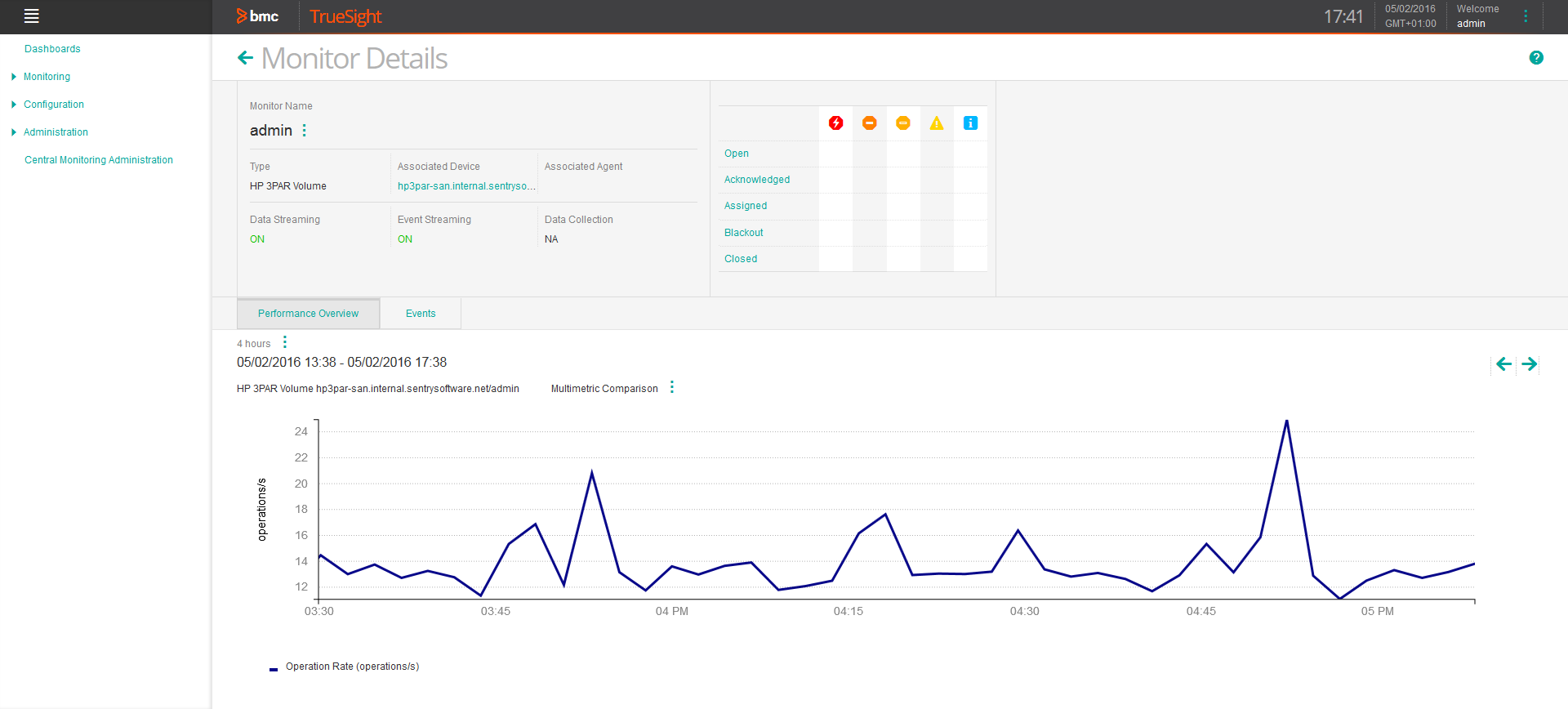Viewport: 1568px width, 709px height.
Task: Expand the Monitoring tree section
Action: pos(14,77)
